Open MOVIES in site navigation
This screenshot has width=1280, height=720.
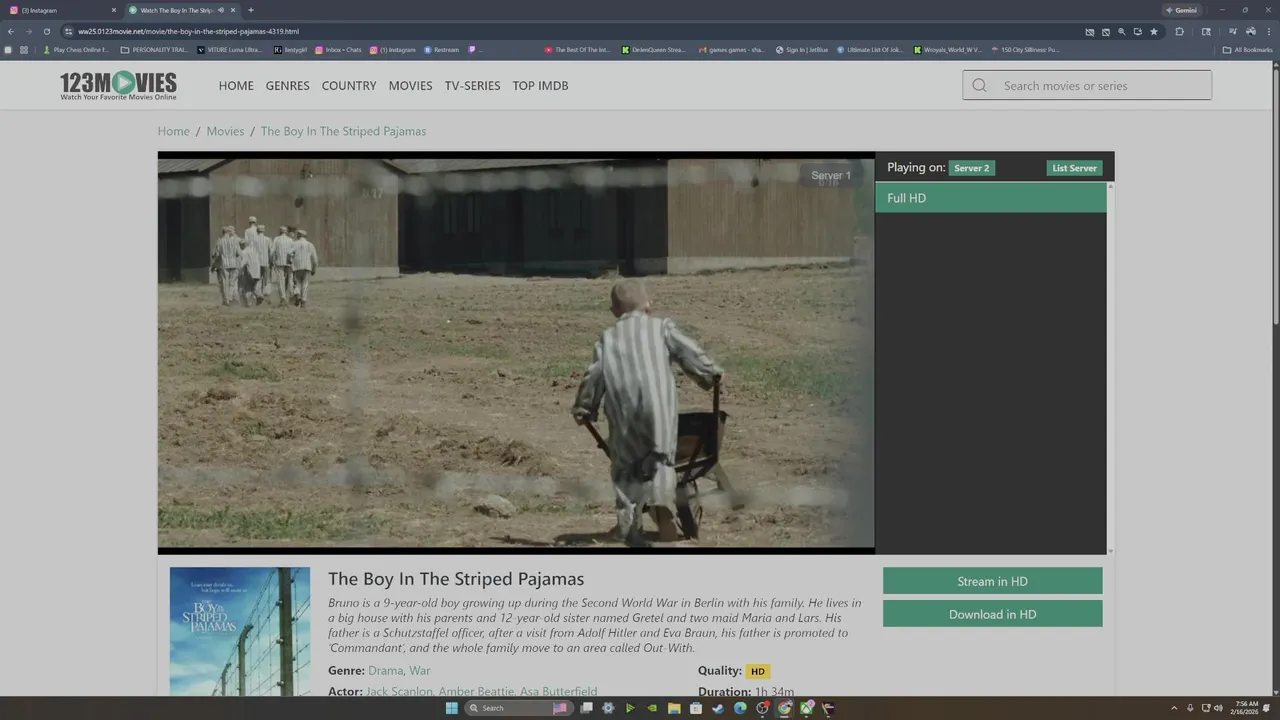tap(410, 85)
